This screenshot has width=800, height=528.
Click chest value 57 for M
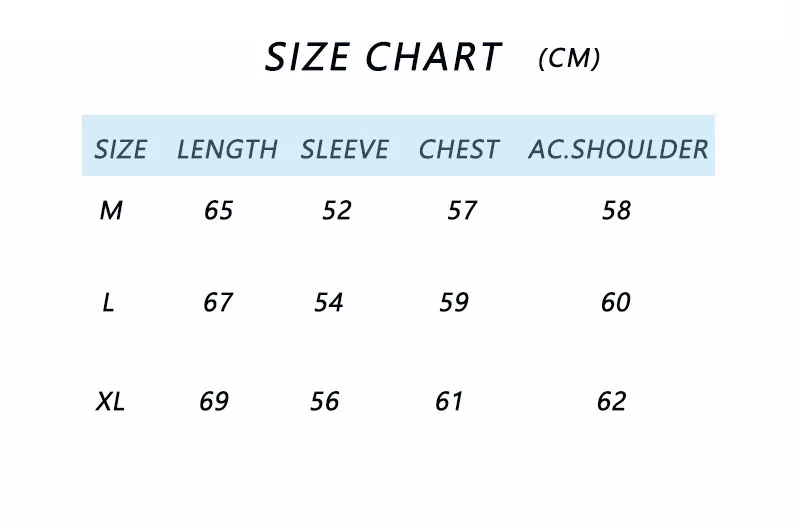tap(462, 210)
